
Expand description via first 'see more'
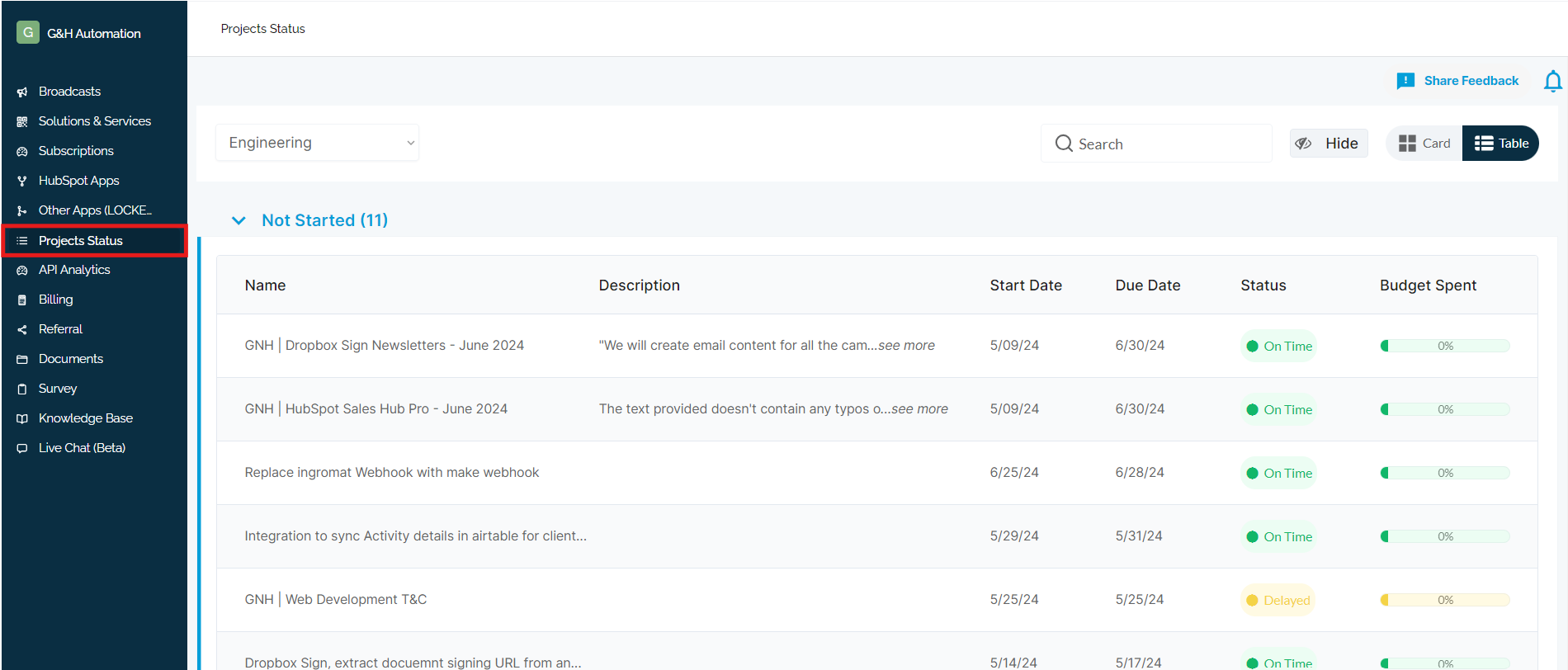coord(906,346)
